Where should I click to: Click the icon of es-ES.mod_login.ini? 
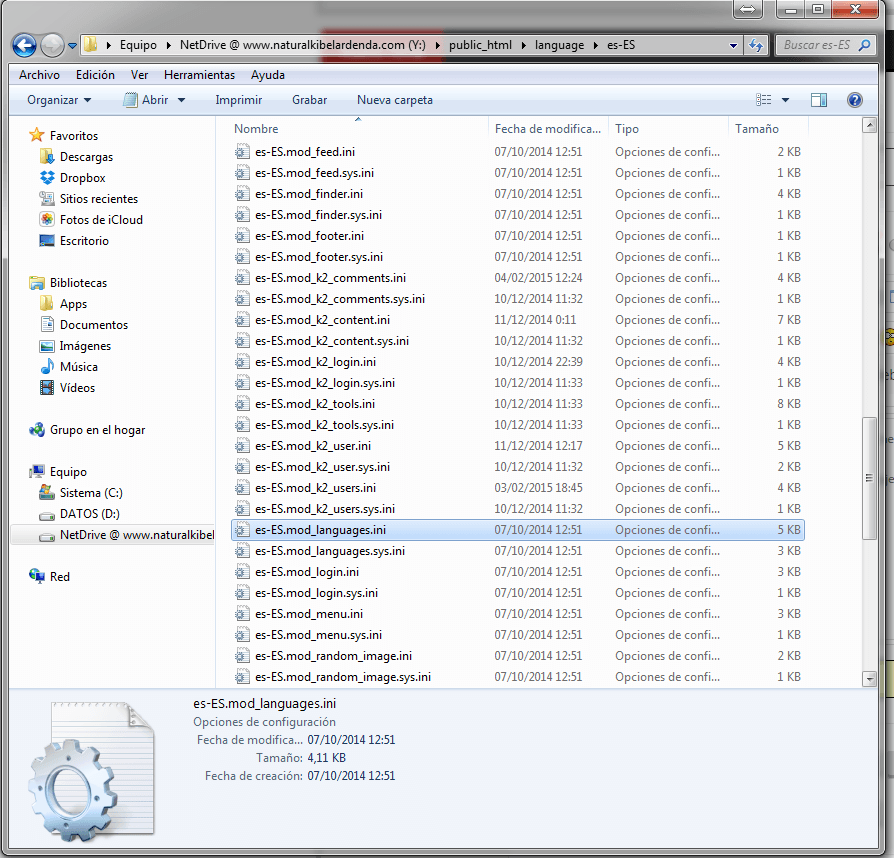click(242, 572)
